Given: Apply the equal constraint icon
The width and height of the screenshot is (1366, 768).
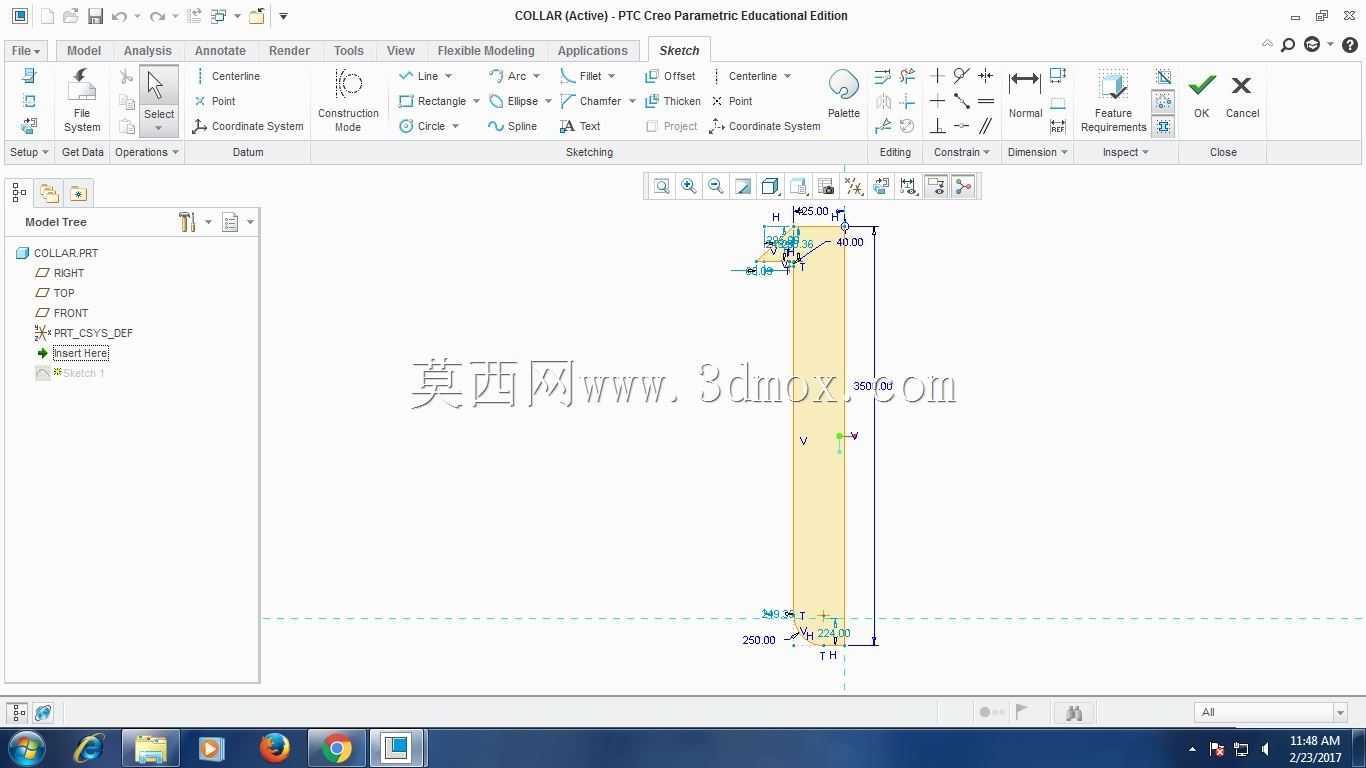Looking at the screenshot, I should 985,101.
